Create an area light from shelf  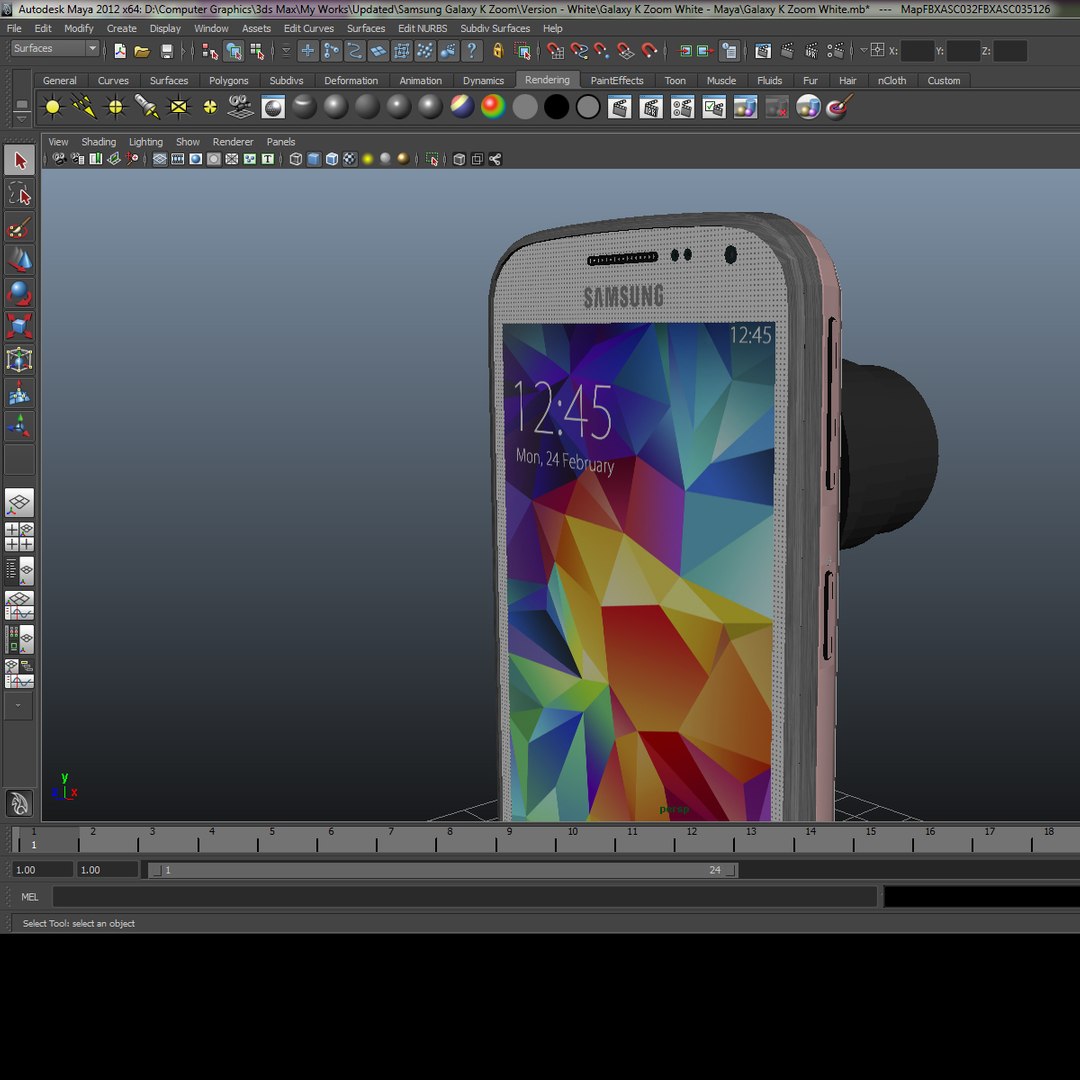pyautogui.click(x=178, y=107)
